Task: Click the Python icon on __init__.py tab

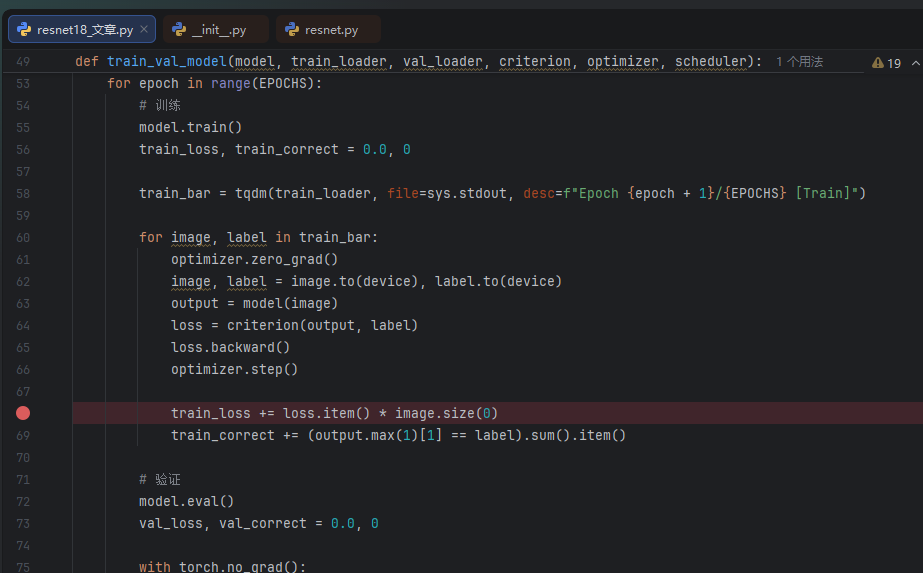Action: (x=179, y=29)
